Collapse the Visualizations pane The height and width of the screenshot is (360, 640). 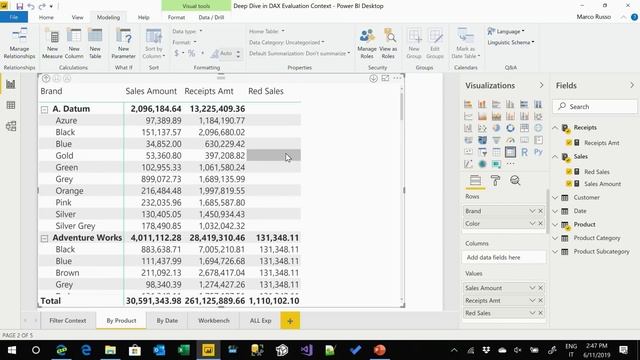pyautogui.click(x=541, y=85)
